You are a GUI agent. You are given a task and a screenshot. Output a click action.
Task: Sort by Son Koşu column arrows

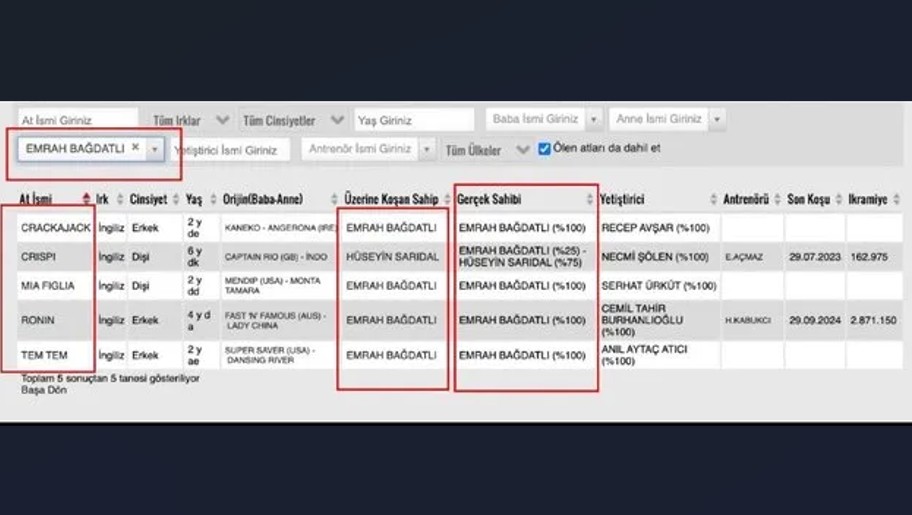click(838, 199)
